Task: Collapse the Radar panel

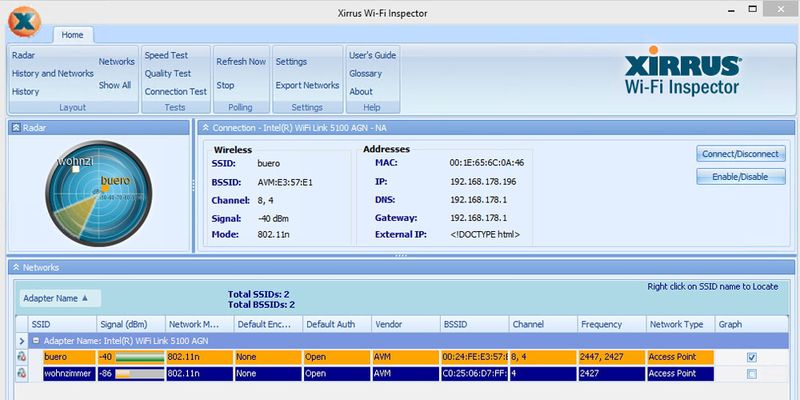Action: point(16,128)
